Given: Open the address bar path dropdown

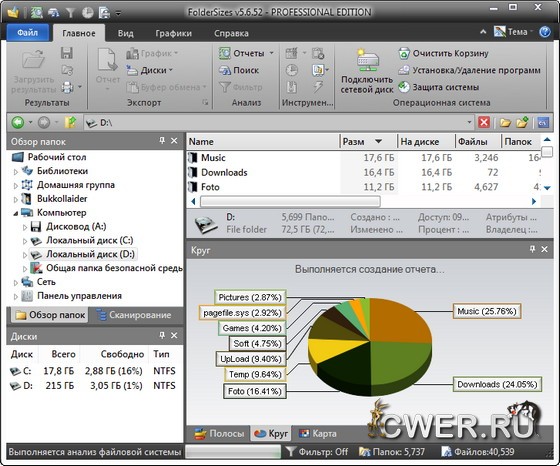Looking at the screenshot, I should [469, 122].
